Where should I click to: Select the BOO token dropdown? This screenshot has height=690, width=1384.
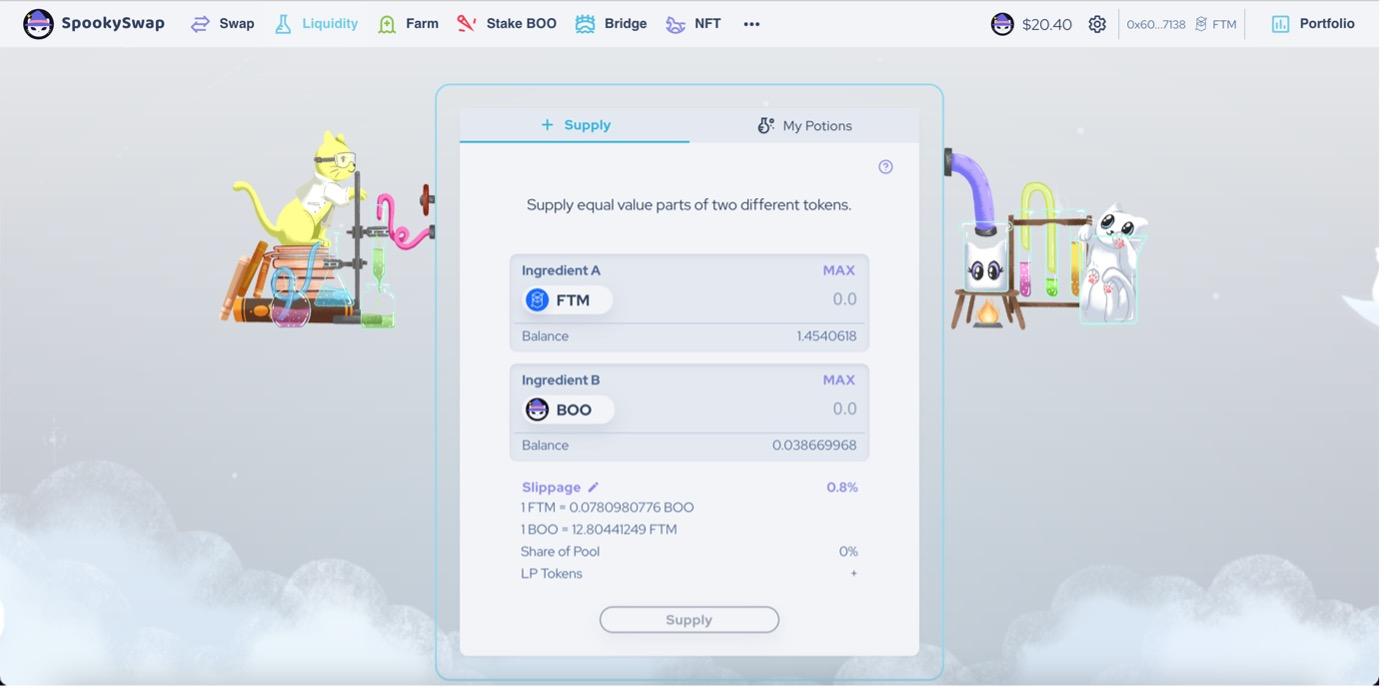pyautogui.click(x=568, y=410)
